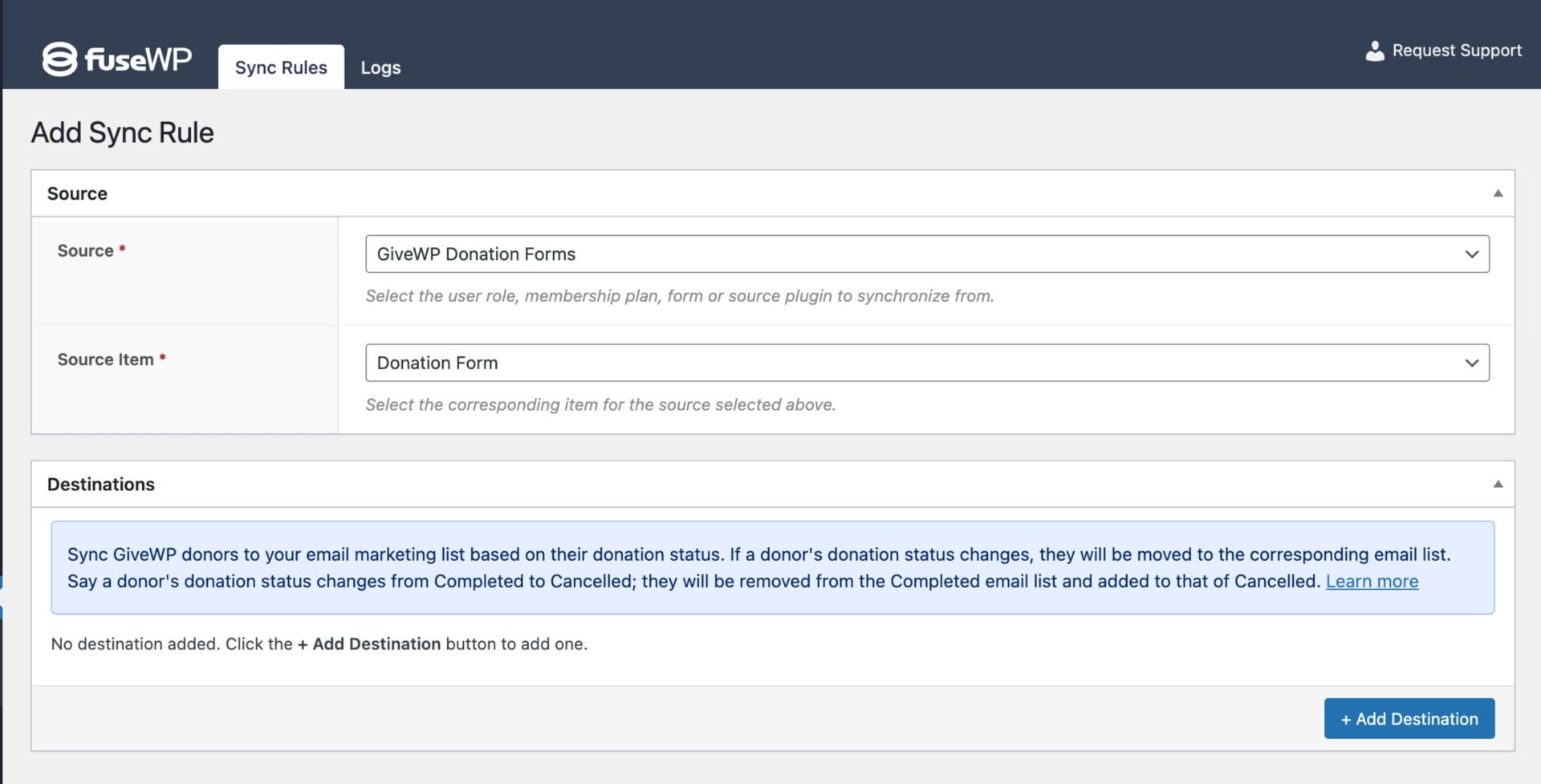Click the collapse arrow on the Source panel
Image resolution: width=1541 pixels, height=784 pixels.
point(1498,193)
